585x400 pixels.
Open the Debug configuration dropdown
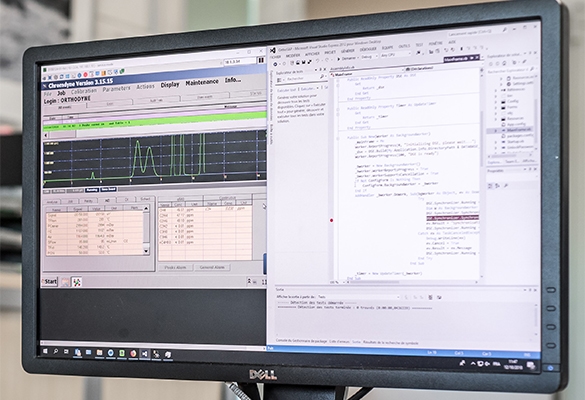[369, 57]
